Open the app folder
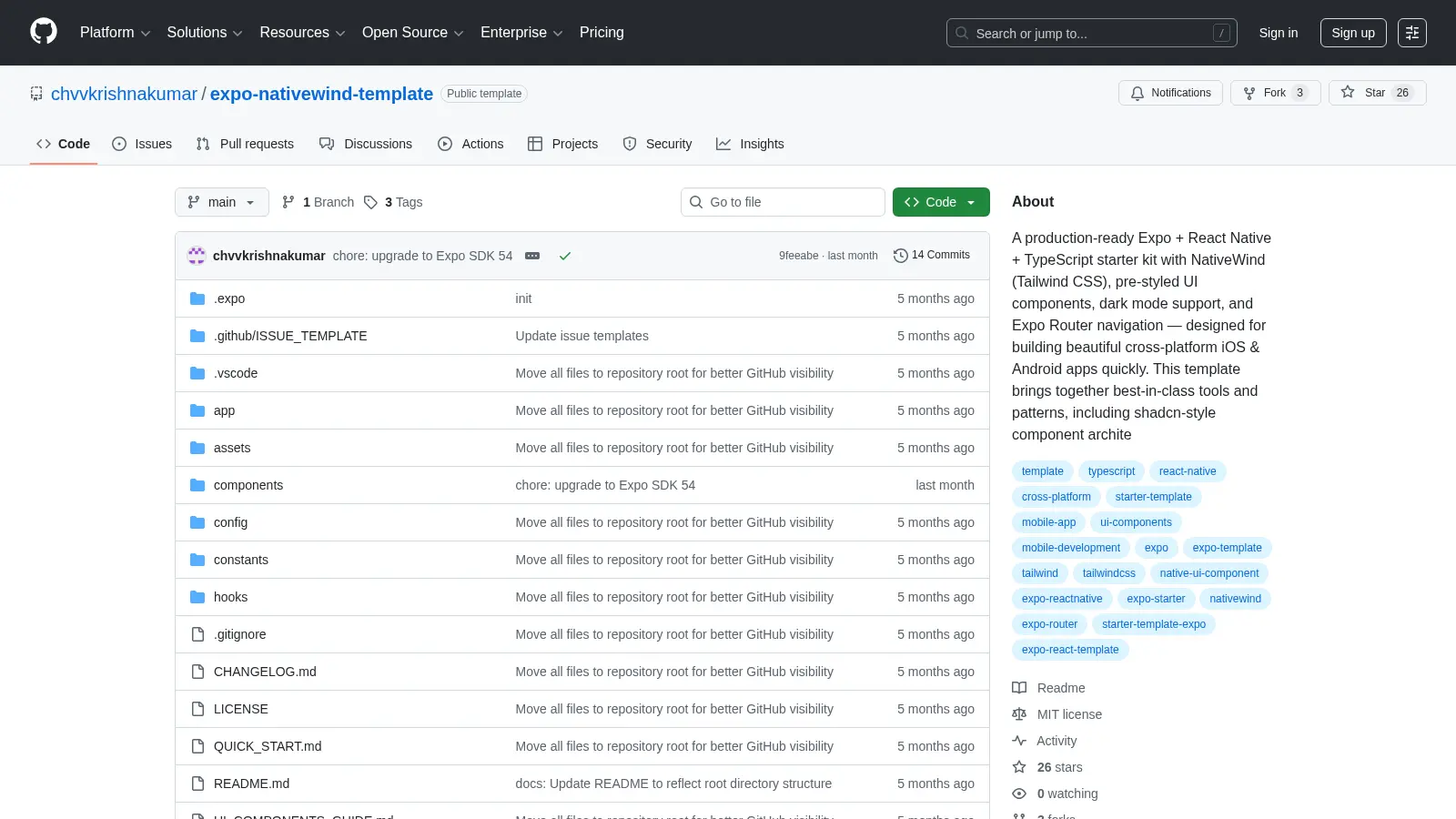The image size is (1456, 819). [x=224, y=410]
